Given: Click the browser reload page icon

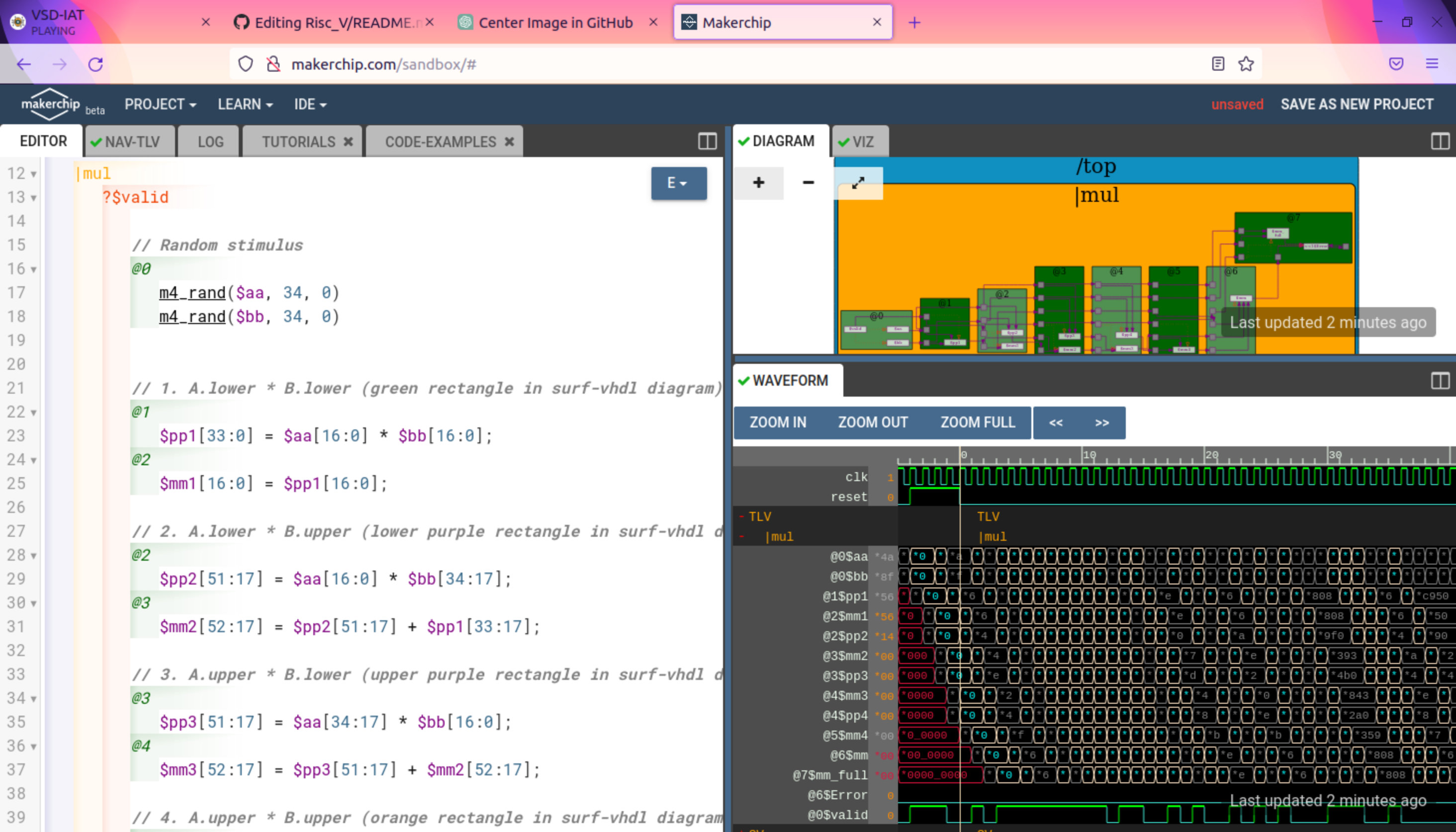Looking at the screenshot, I should pos(95,64).
